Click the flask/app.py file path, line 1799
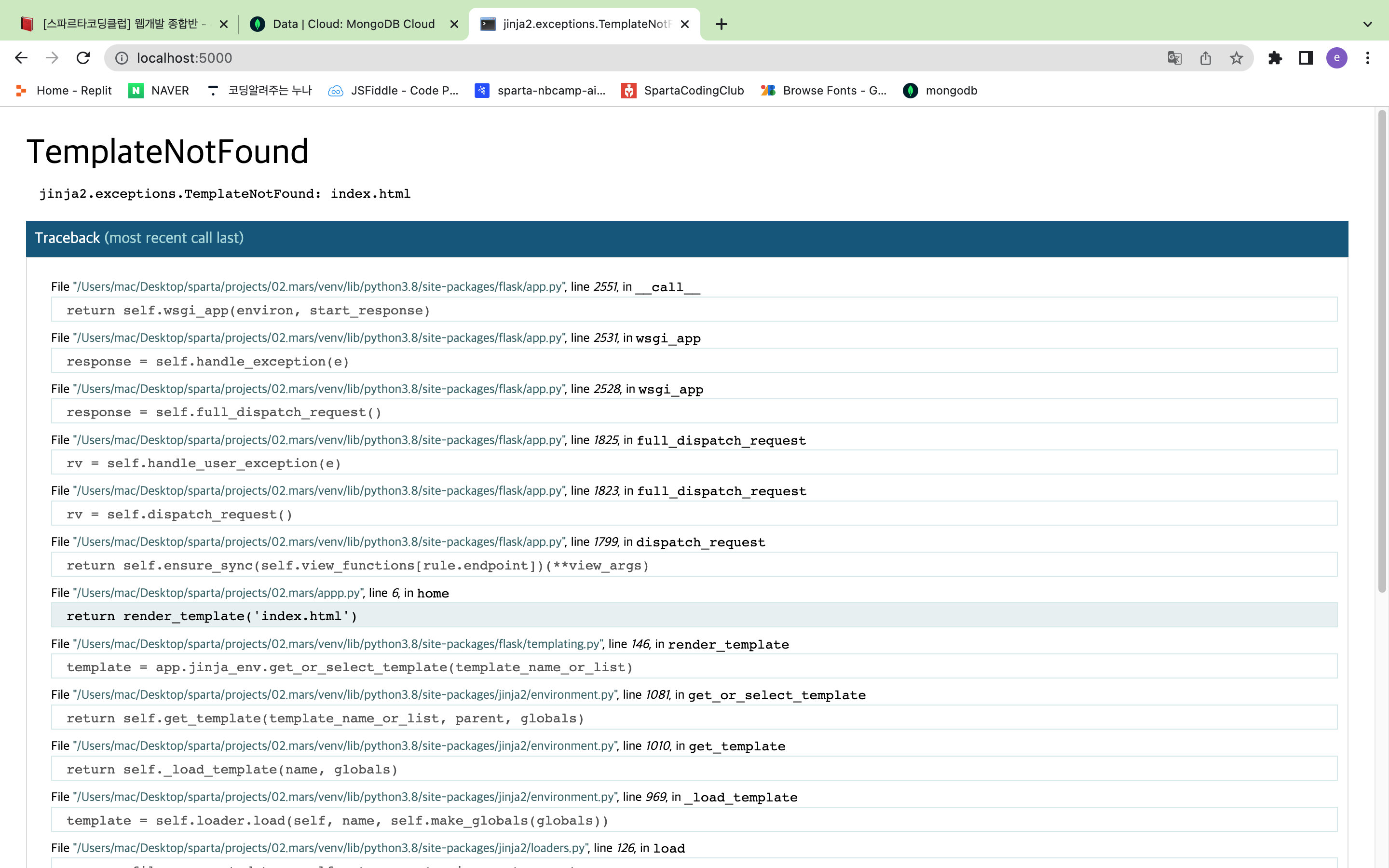 (x=319, y=542)
